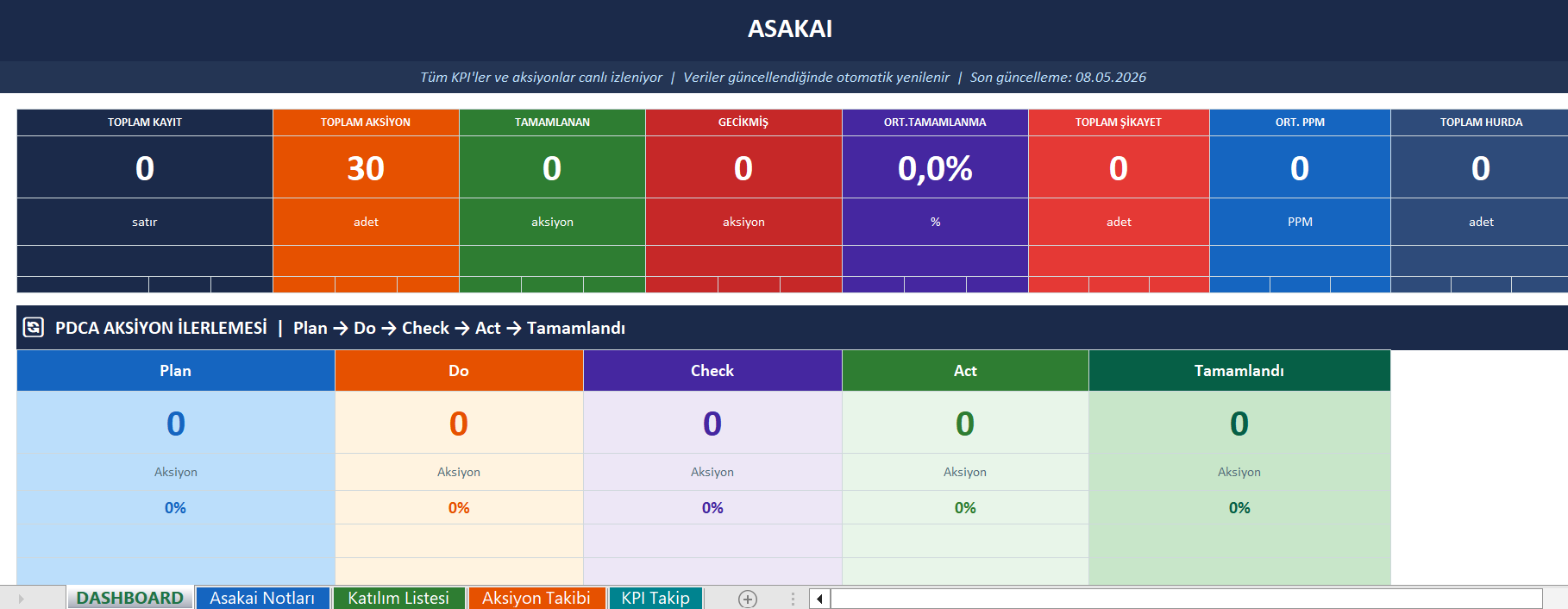Select the Do 0% percentage cell

(459, 508)
